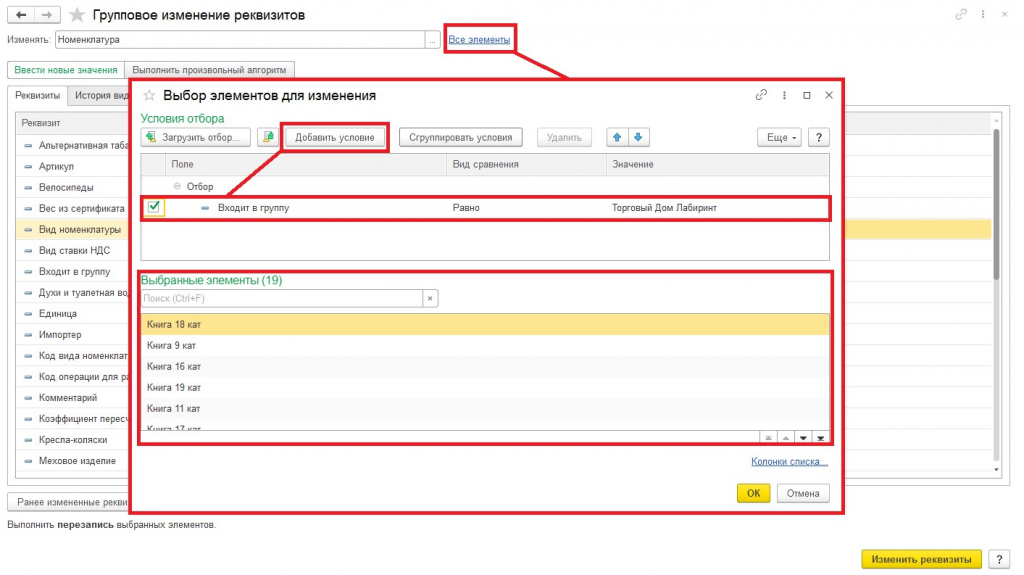Click the перезапись link text
1024x575 pixels.
[x=85, y=525]
